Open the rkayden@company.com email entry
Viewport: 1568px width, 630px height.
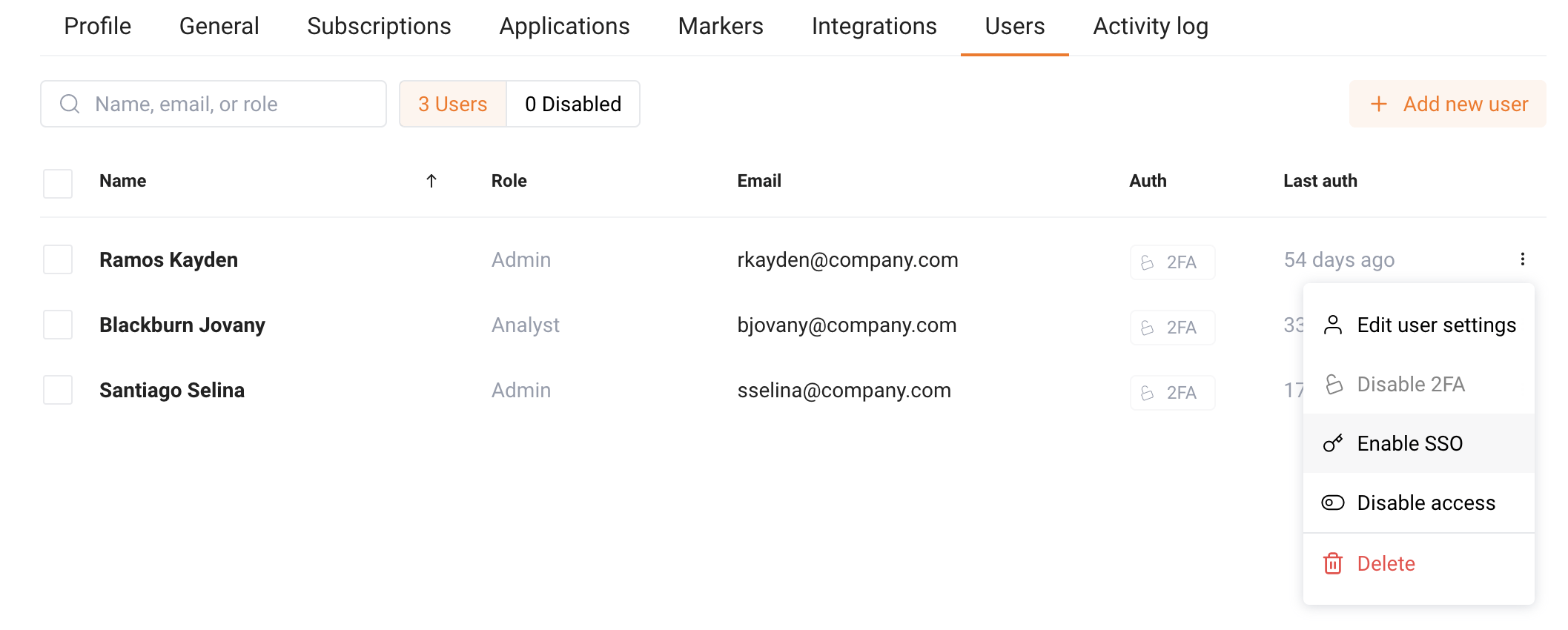[847, 259]
